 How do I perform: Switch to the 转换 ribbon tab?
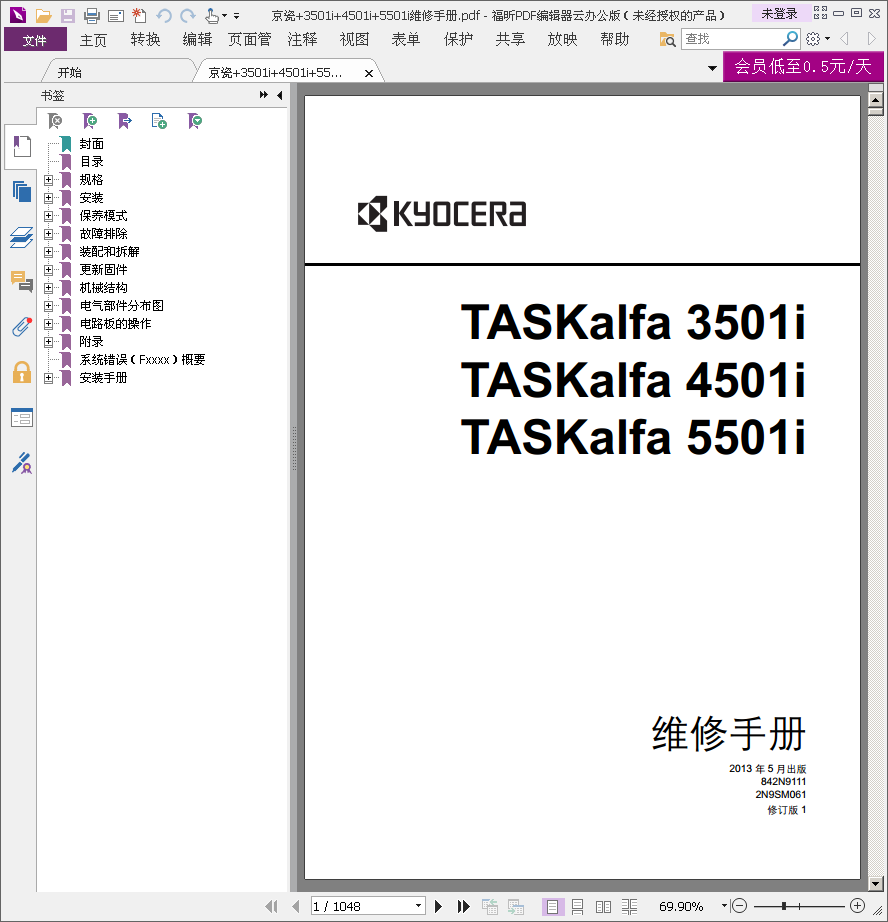click(145, 39)
